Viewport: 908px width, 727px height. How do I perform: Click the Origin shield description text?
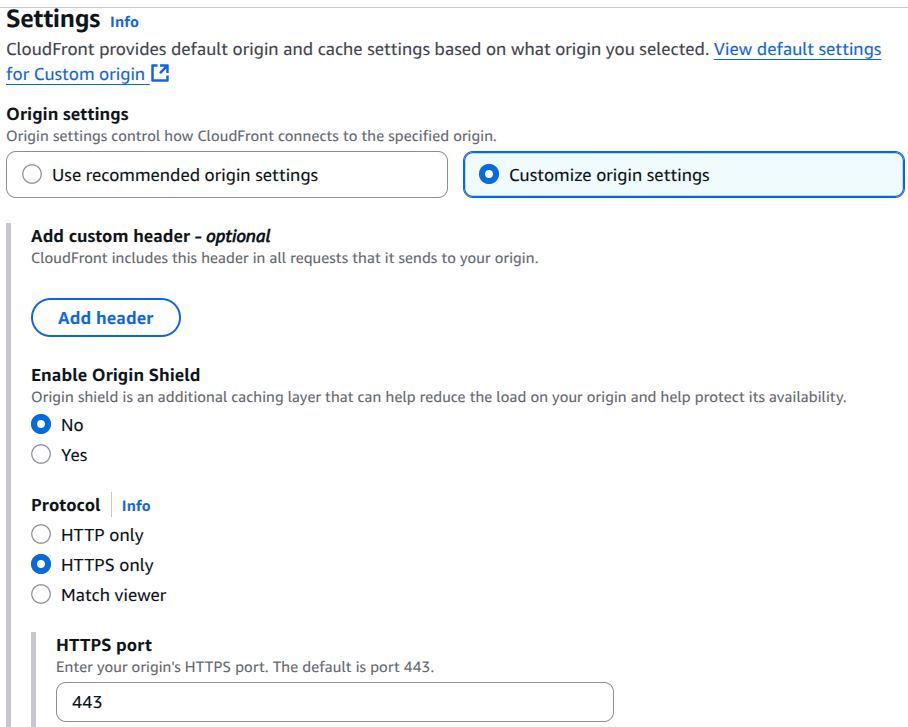point(438,397)
